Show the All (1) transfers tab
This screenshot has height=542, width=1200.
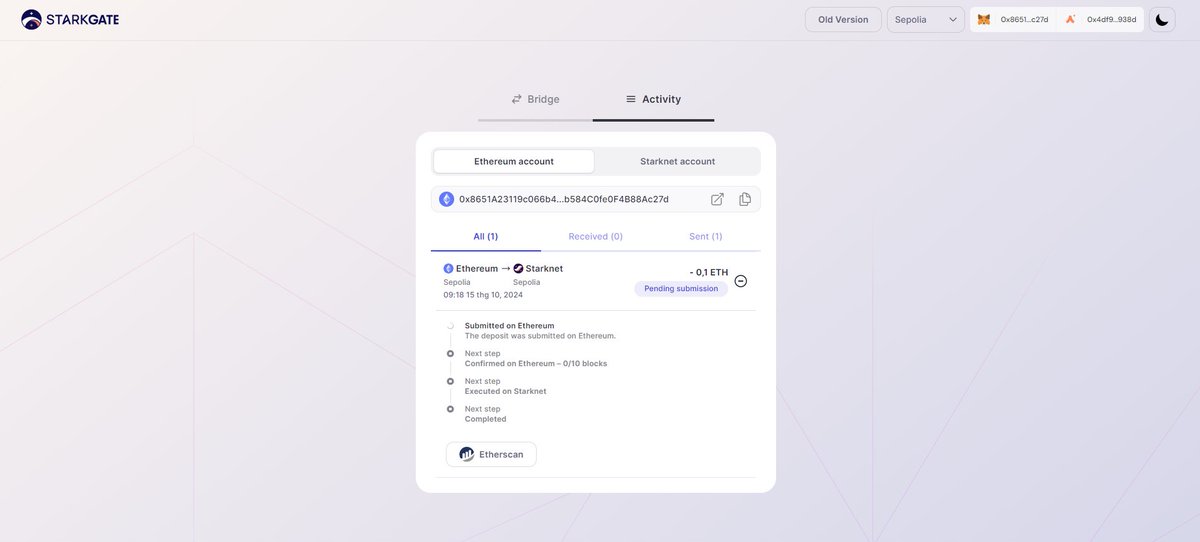click(x=486, y=236)
